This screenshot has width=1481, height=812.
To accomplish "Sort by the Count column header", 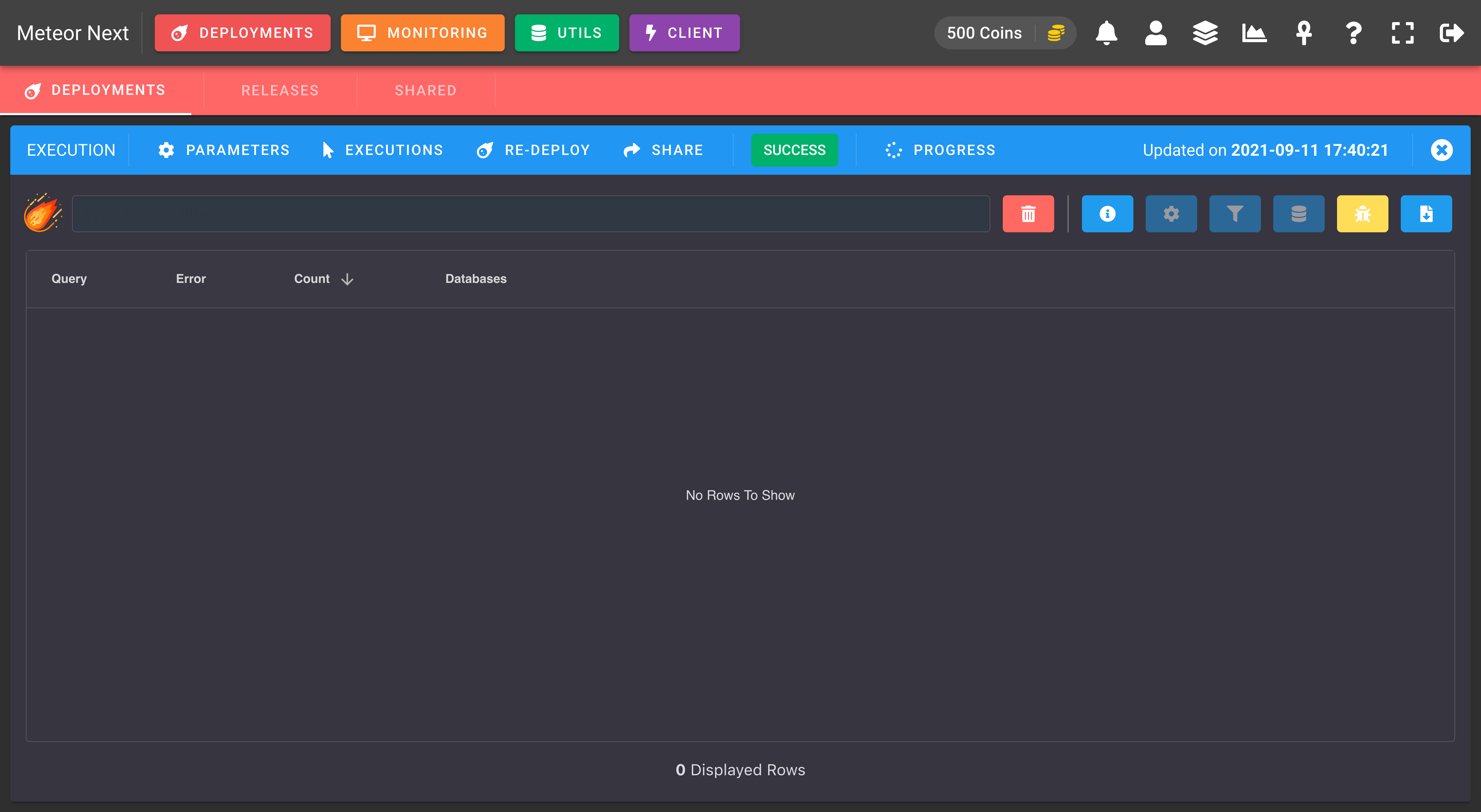I will coord(312,279).
